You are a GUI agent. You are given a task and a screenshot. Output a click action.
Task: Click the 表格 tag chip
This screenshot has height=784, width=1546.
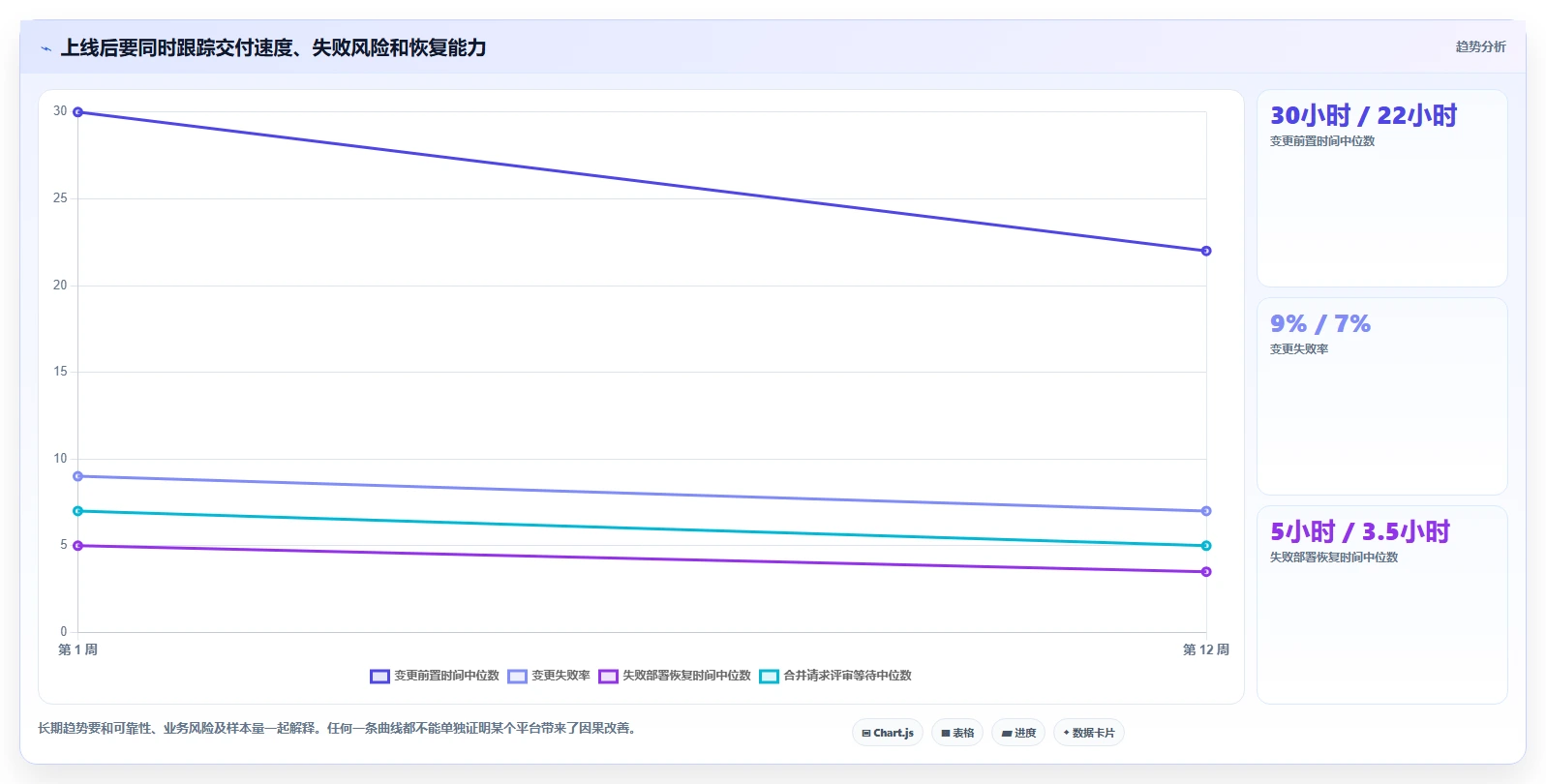coord(957,733)
